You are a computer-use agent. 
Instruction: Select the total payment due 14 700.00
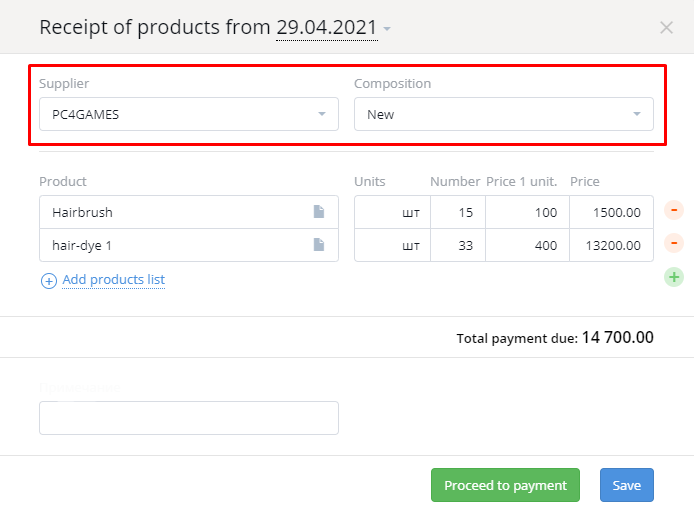point(617,338)
